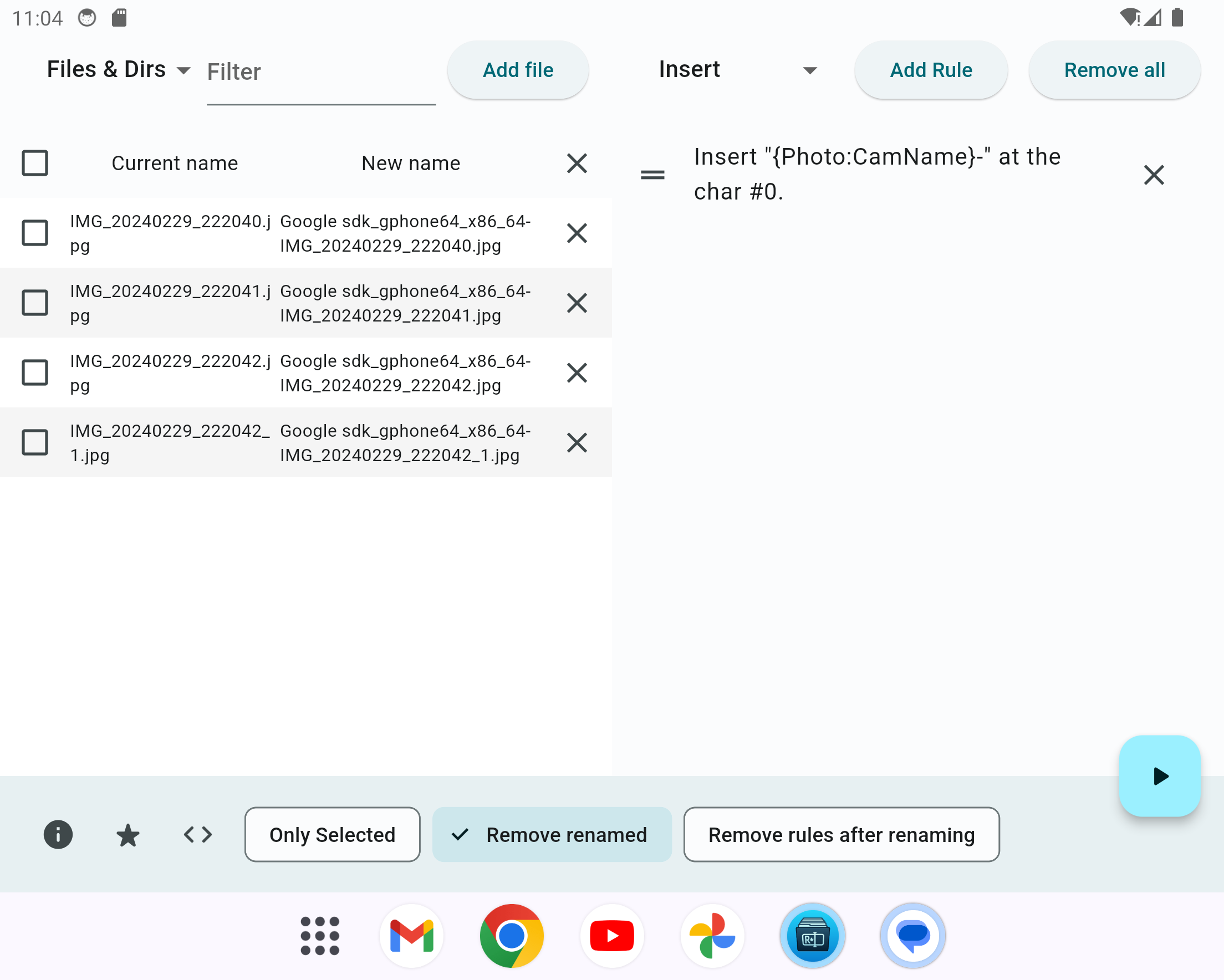The image size is (1224, 980).
Task: Toggle the select-all checkbox in header
Action: [34, 163]
